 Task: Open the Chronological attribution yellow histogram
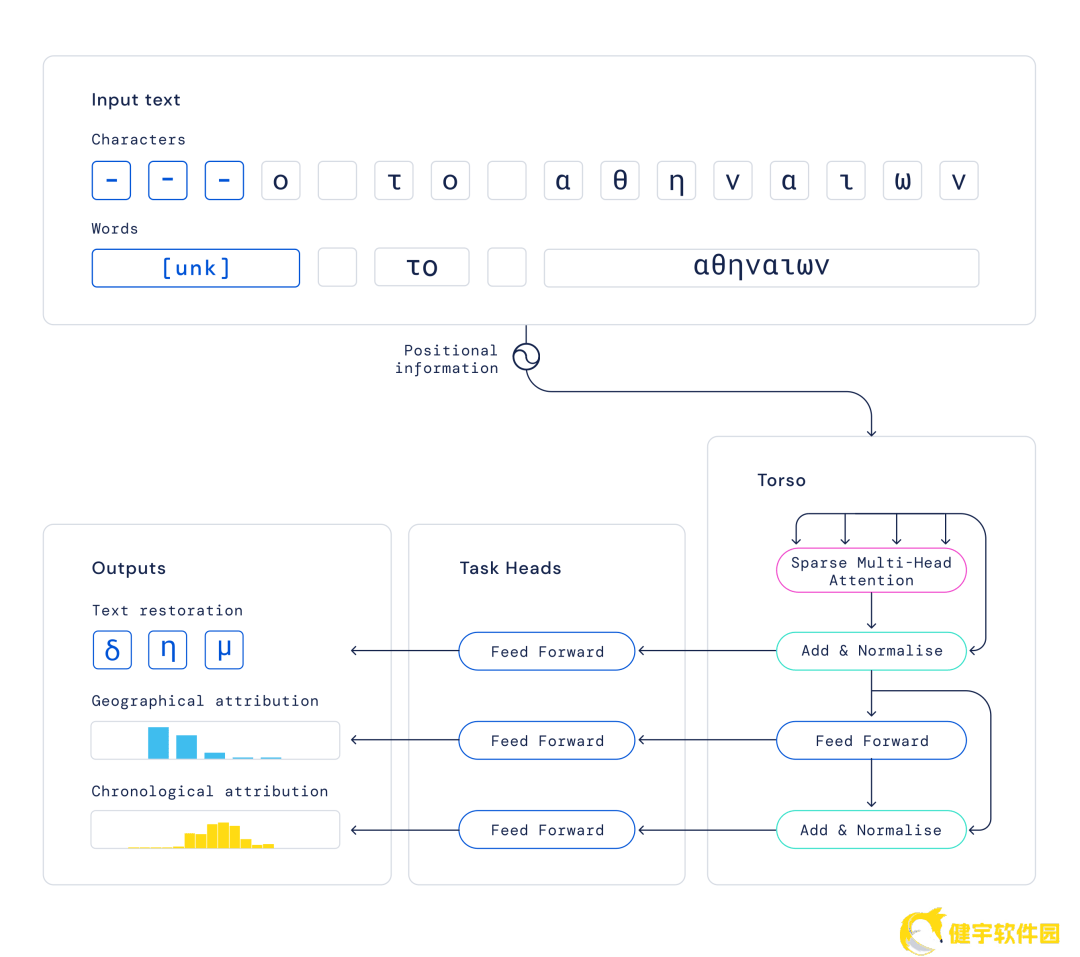point(215,830)
